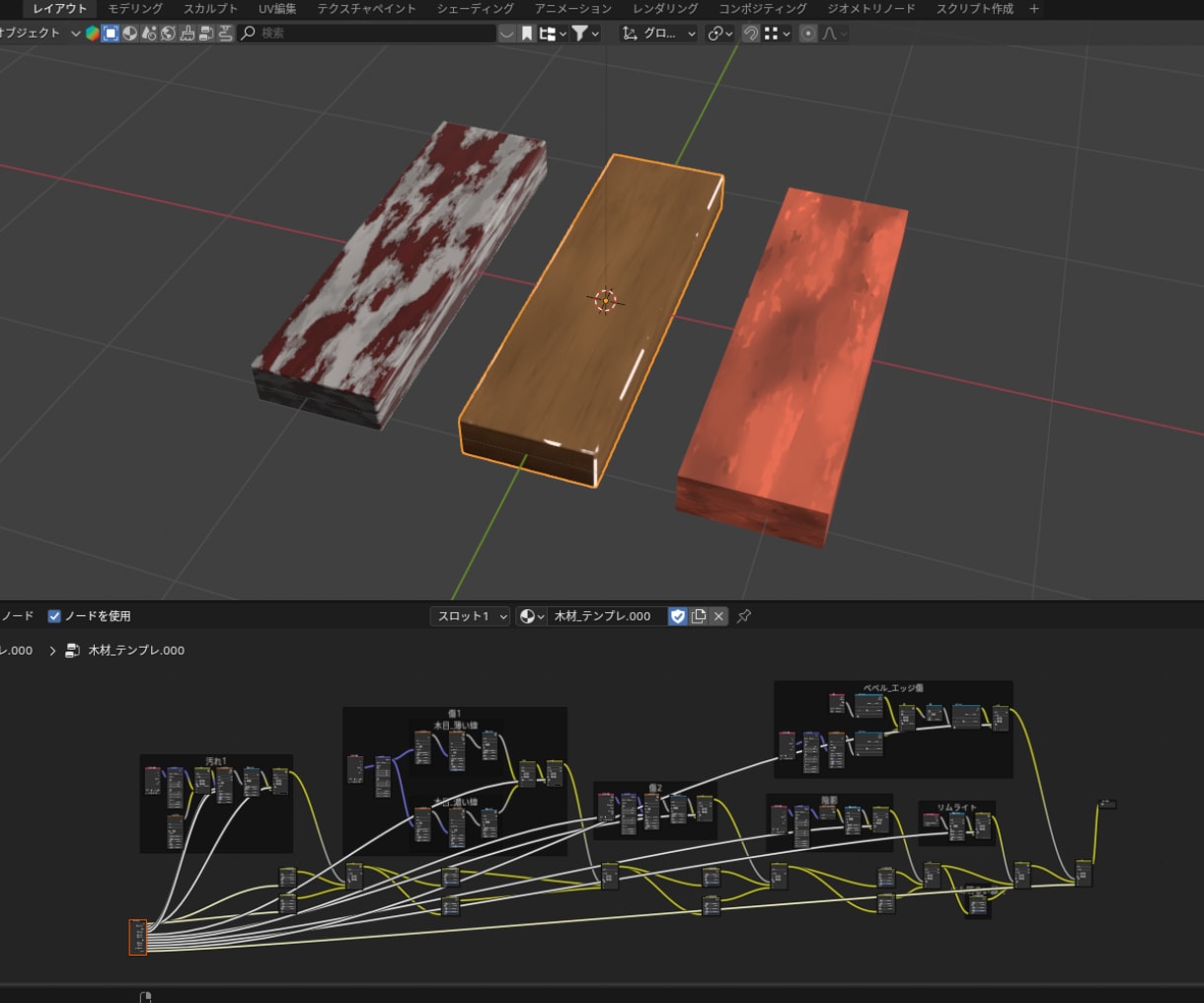The width and height of the screenshot is (1204, 1003).
Task: Select the 木目_濃い線 frame label
Action: tap(455, 802)
